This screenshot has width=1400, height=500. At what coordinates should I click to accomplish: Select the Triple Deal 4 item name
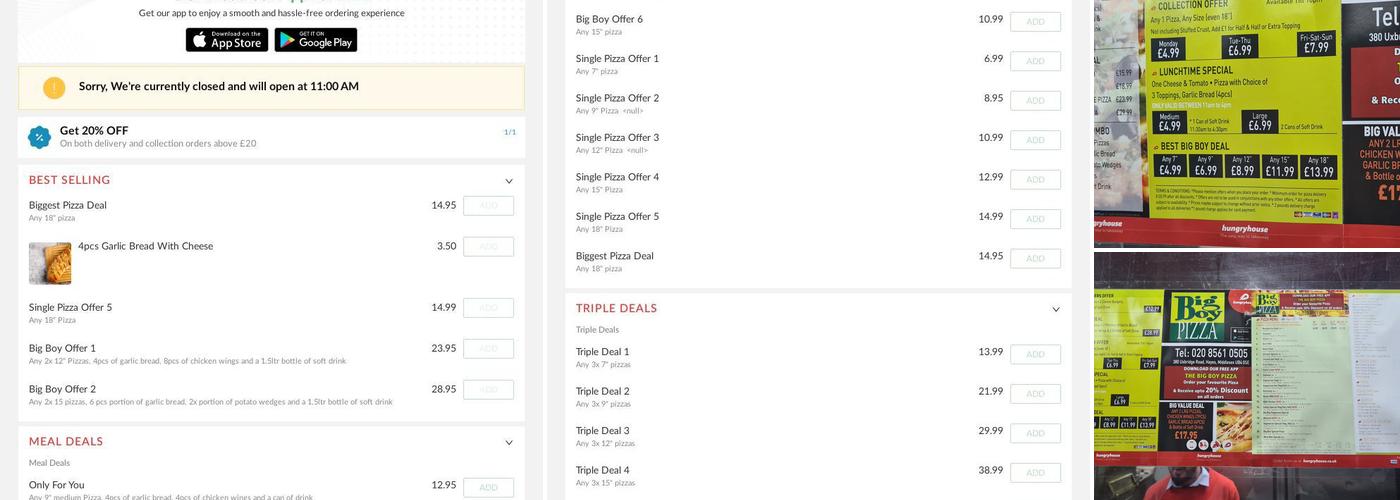coord(602,470)
